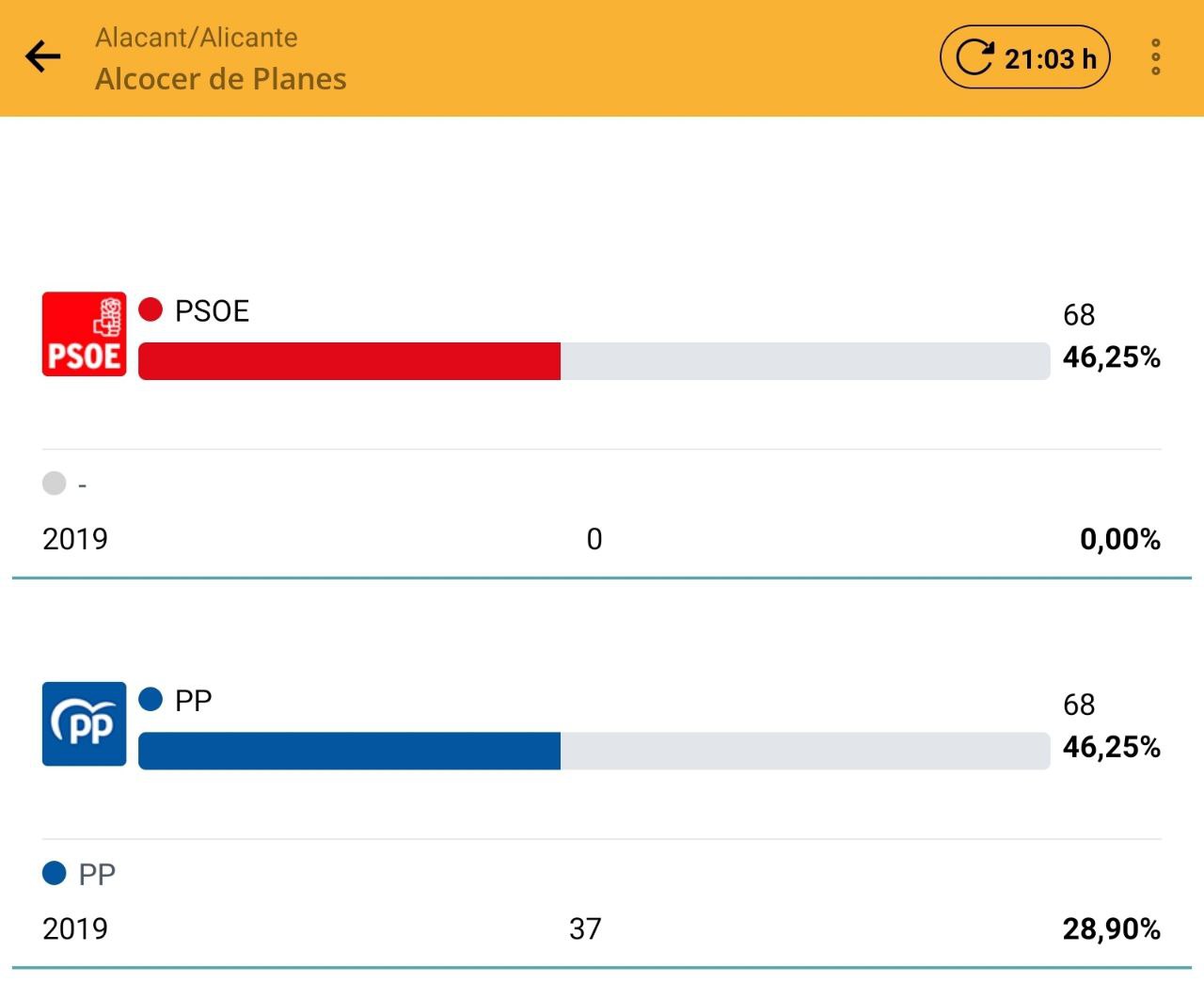Select the PSOE red progress bar
Image resolution: width=1204 pixels, height=999 pixels.
(349, 361)
